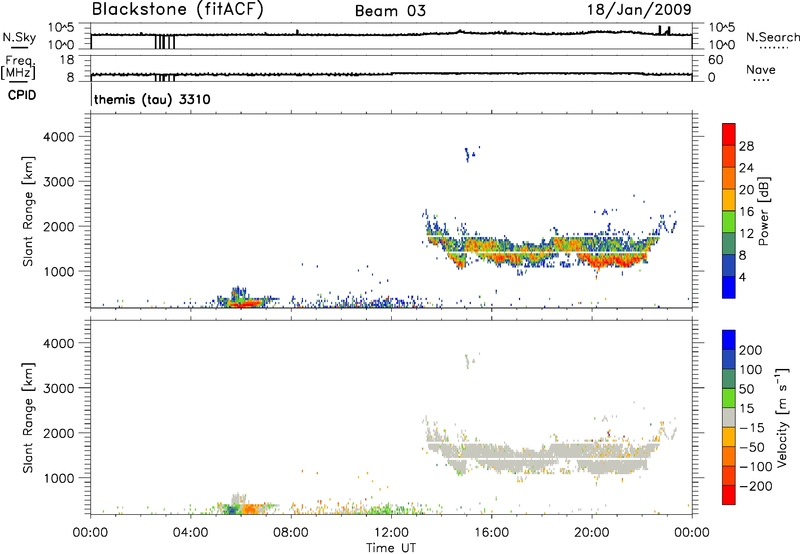
Task: Select the "N.Sky" legend label
Action: click(19, 37)
